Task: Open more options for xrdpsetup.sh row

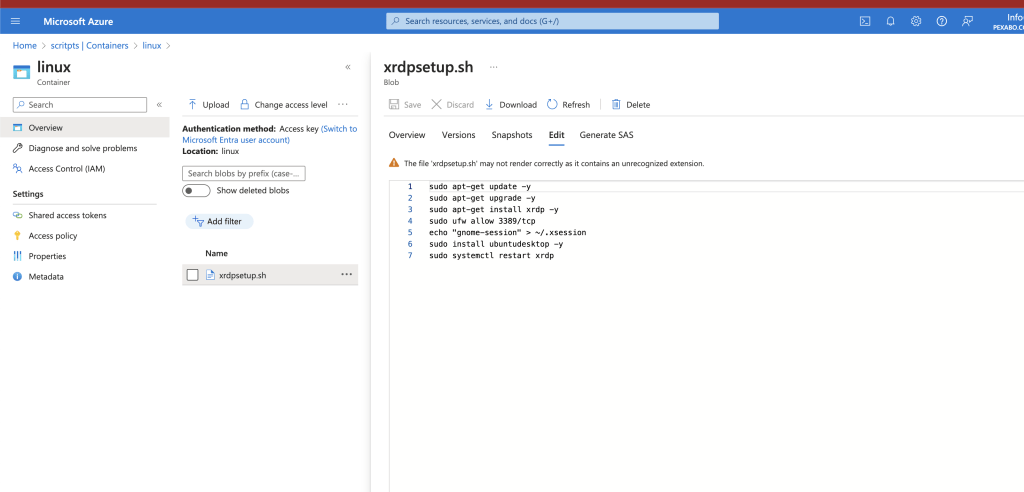Action: pyautogui.click(x=347, y=274)
